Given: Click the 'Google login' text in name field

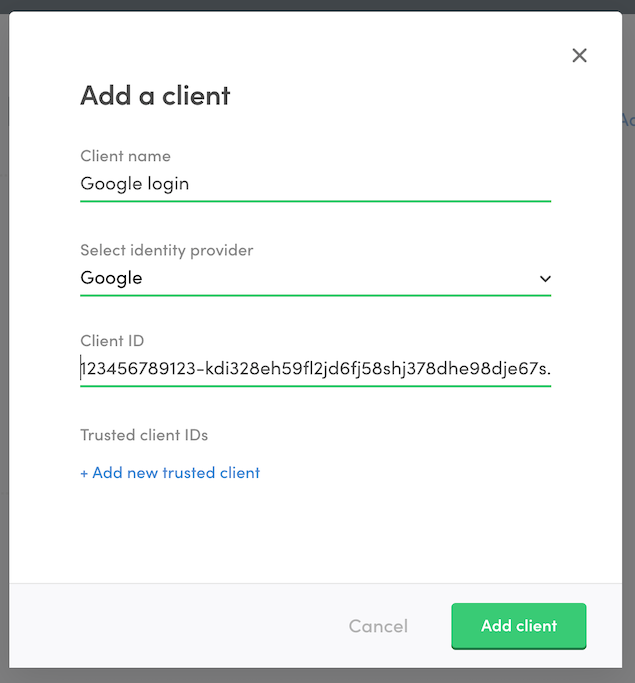Looking at the screenshot, I should coord(134,184).
